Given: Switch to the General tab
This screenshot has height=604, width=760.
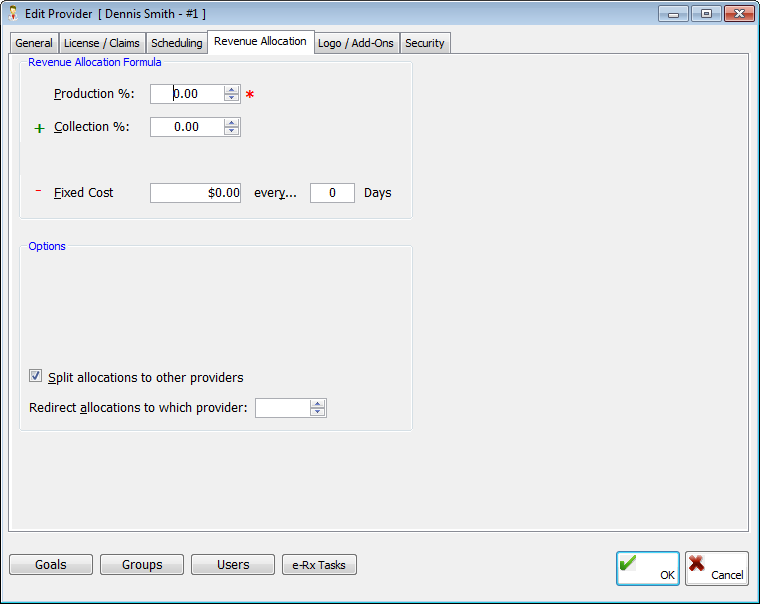Looking at the screenshot, I should [34, 44].
